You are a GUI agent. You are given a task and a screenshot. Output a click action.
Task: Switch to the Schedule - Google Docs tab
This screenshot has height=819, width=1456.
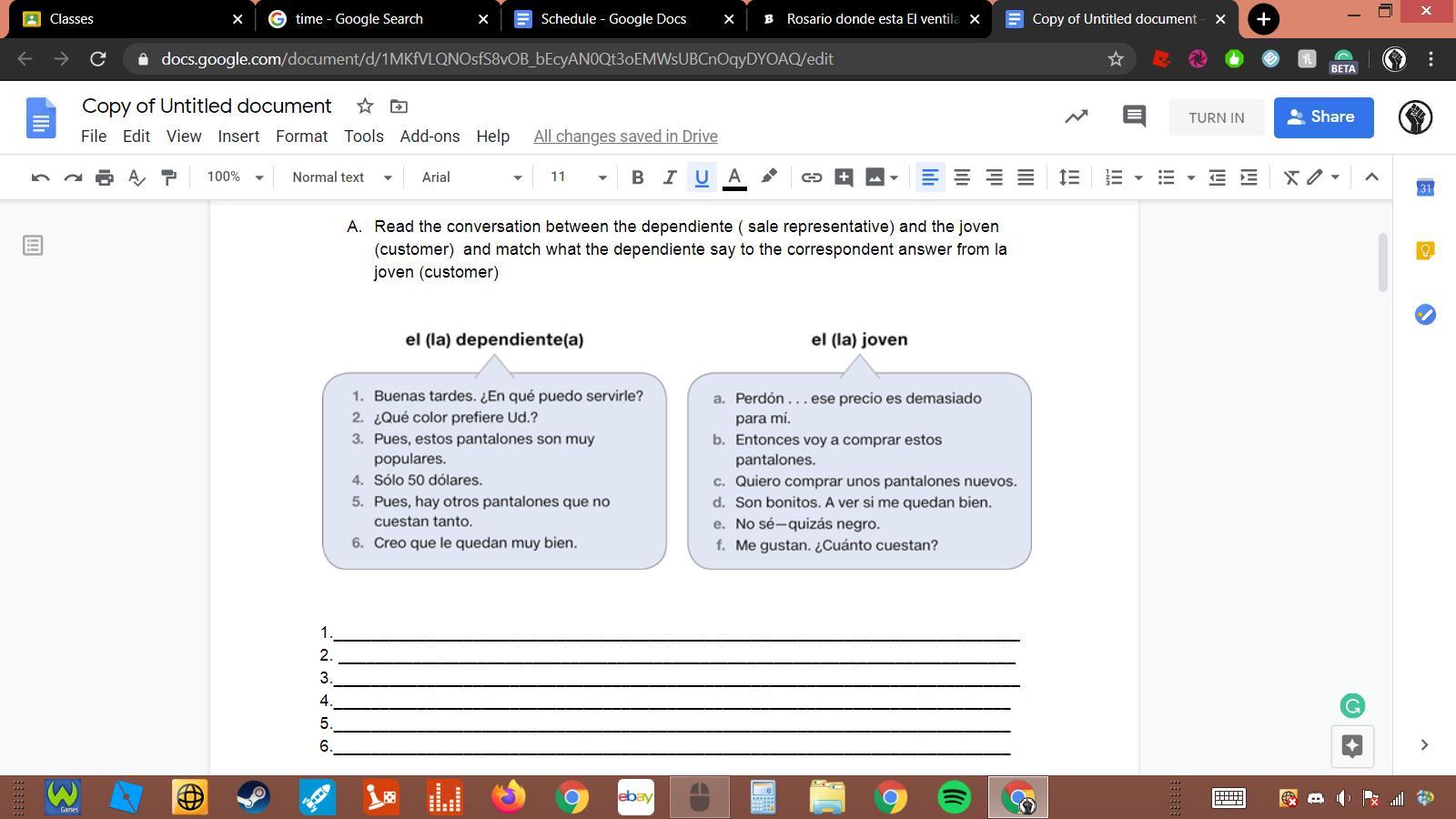tap(612, 19)
